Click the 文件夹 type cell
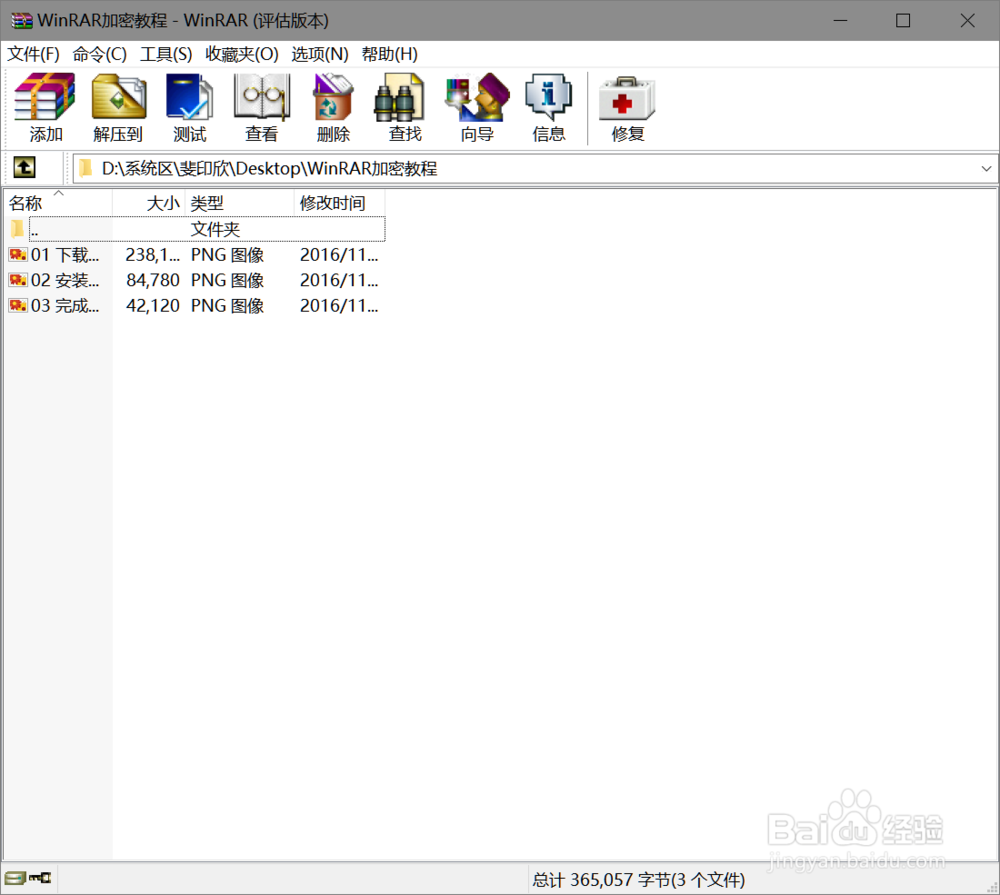 coord(216,229)
